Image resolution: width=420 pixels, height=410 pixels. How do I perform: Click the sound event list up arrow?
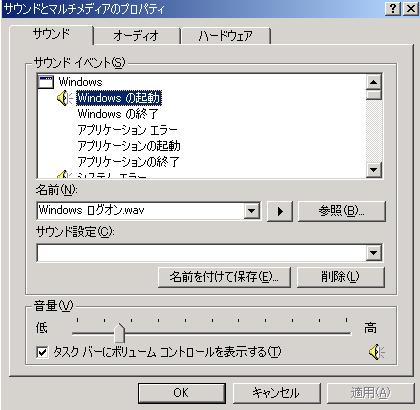coord(374,82)
